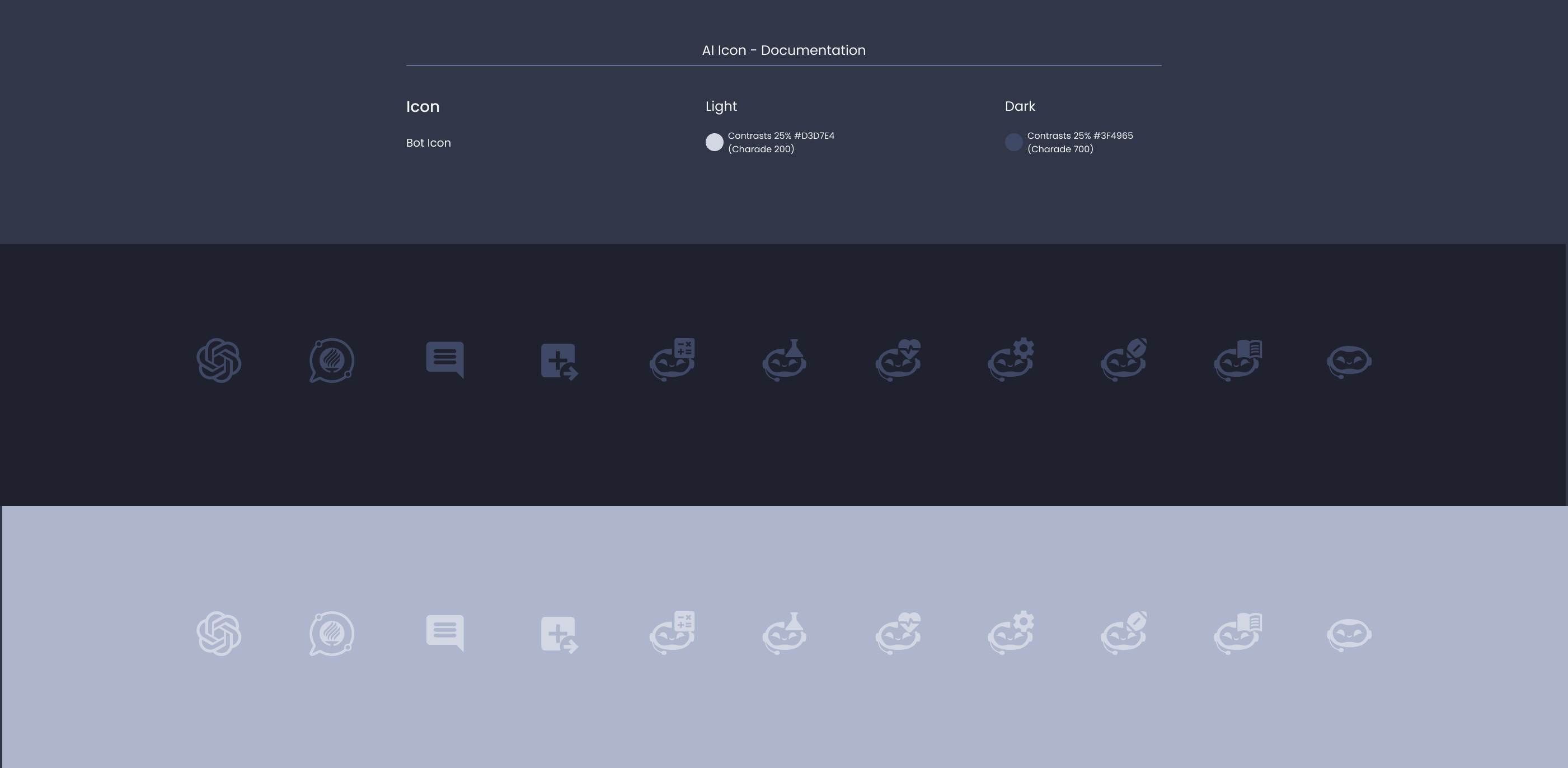
Task: Click the plain bot face icon in the dark row
Action: click(x=1350, y=362)
